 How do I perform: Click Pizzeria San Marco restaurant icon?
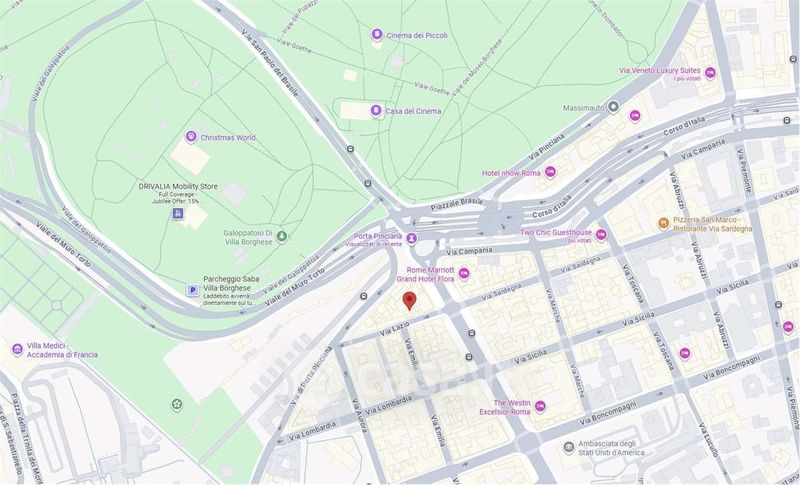[x=663, y=223]
